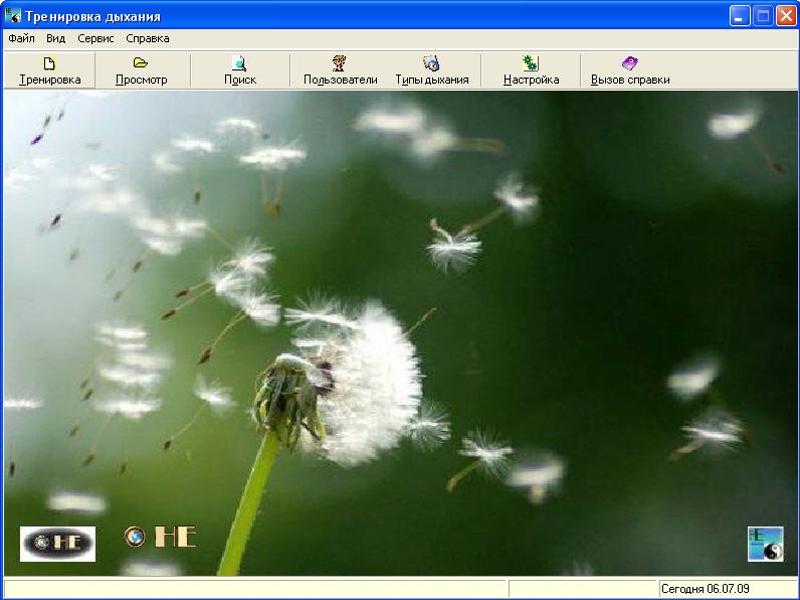
Task: Click Вызов справки help button
Action: pyautogui.click(x=630, y=71)
